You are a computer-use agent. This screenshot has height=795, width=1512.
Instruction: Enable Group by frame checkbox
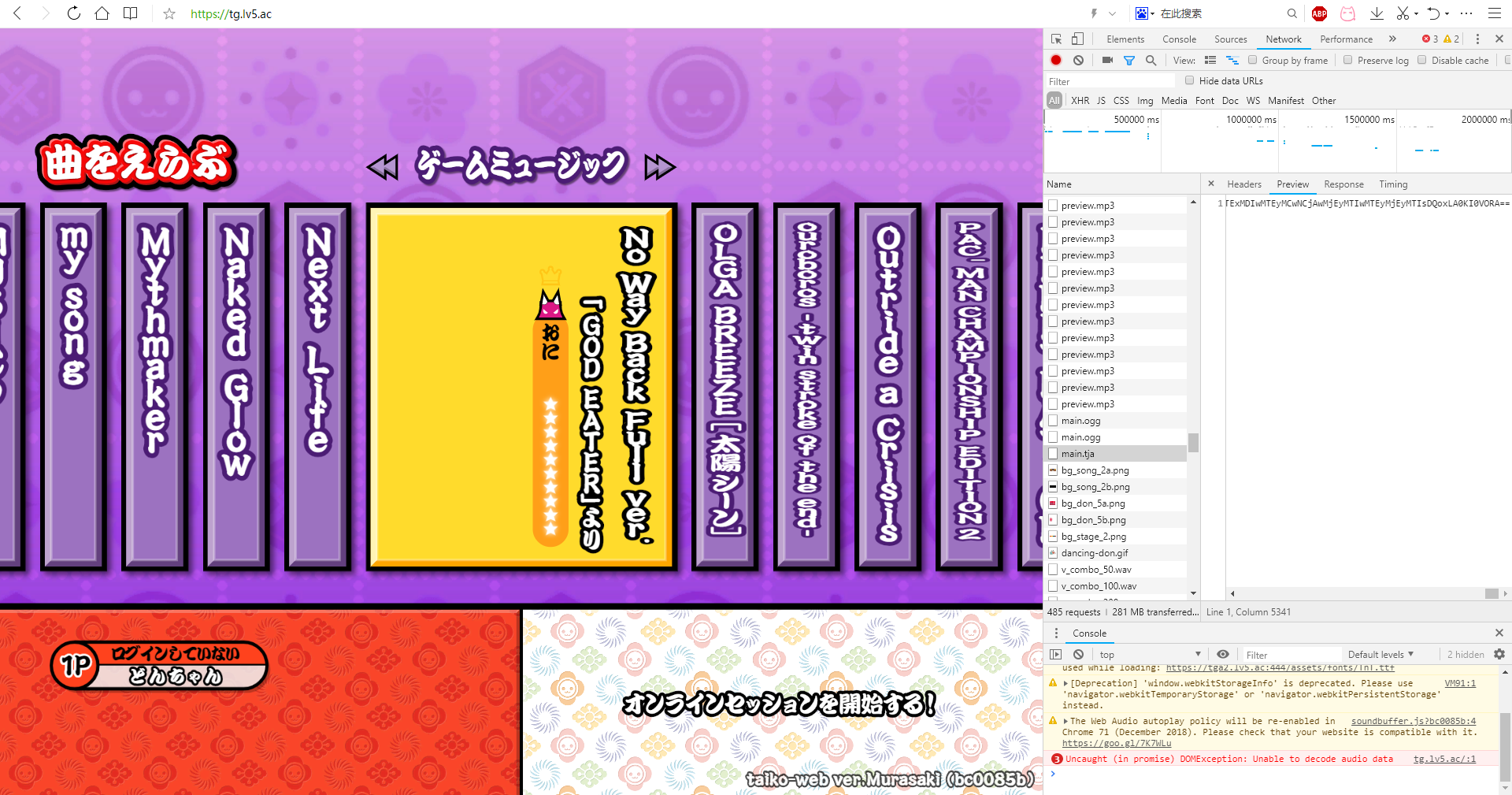[x=1252, y=60]
